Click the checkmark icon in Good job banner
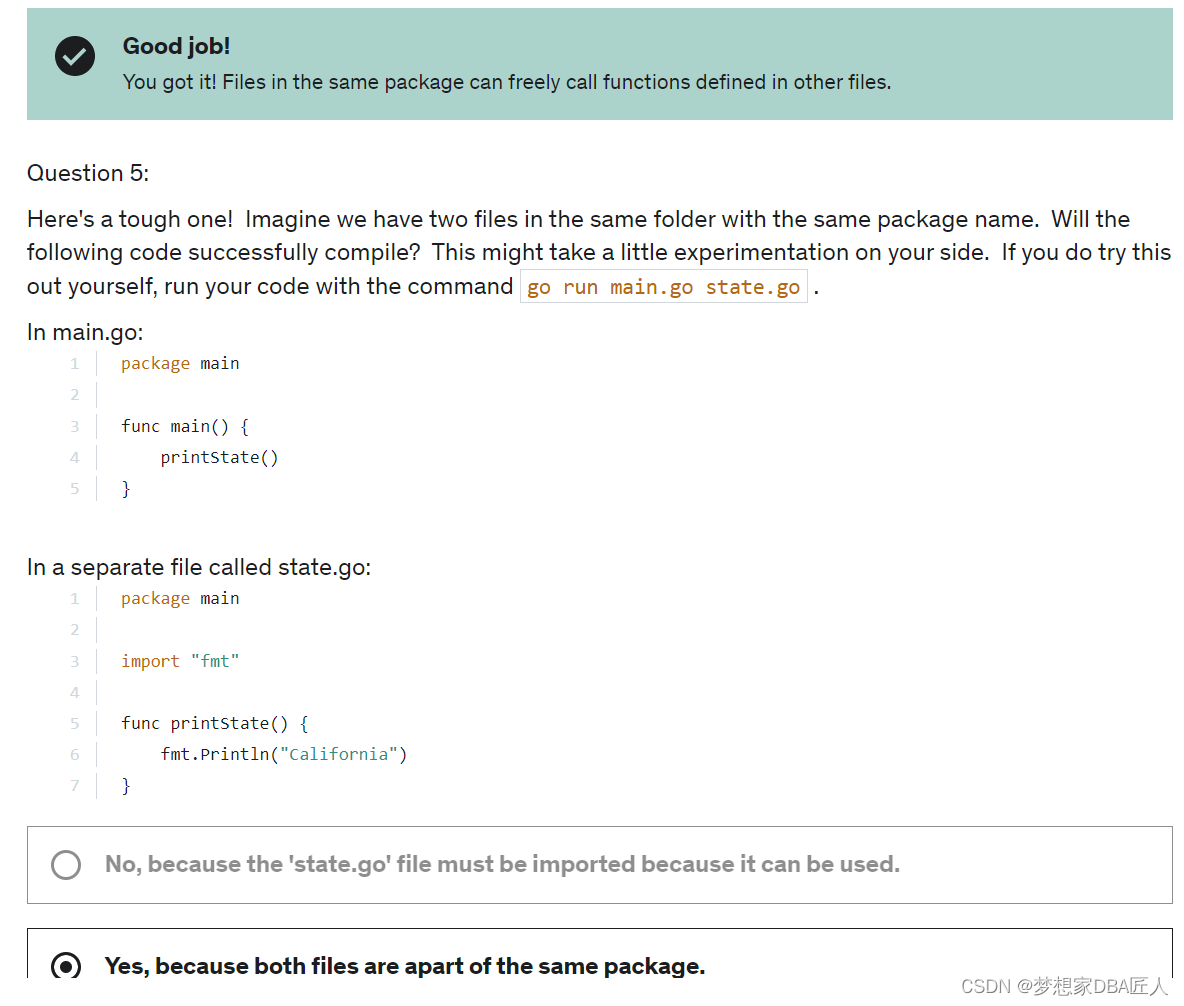The width and height of the screenshot is (1184, 1006). [75, 56]
